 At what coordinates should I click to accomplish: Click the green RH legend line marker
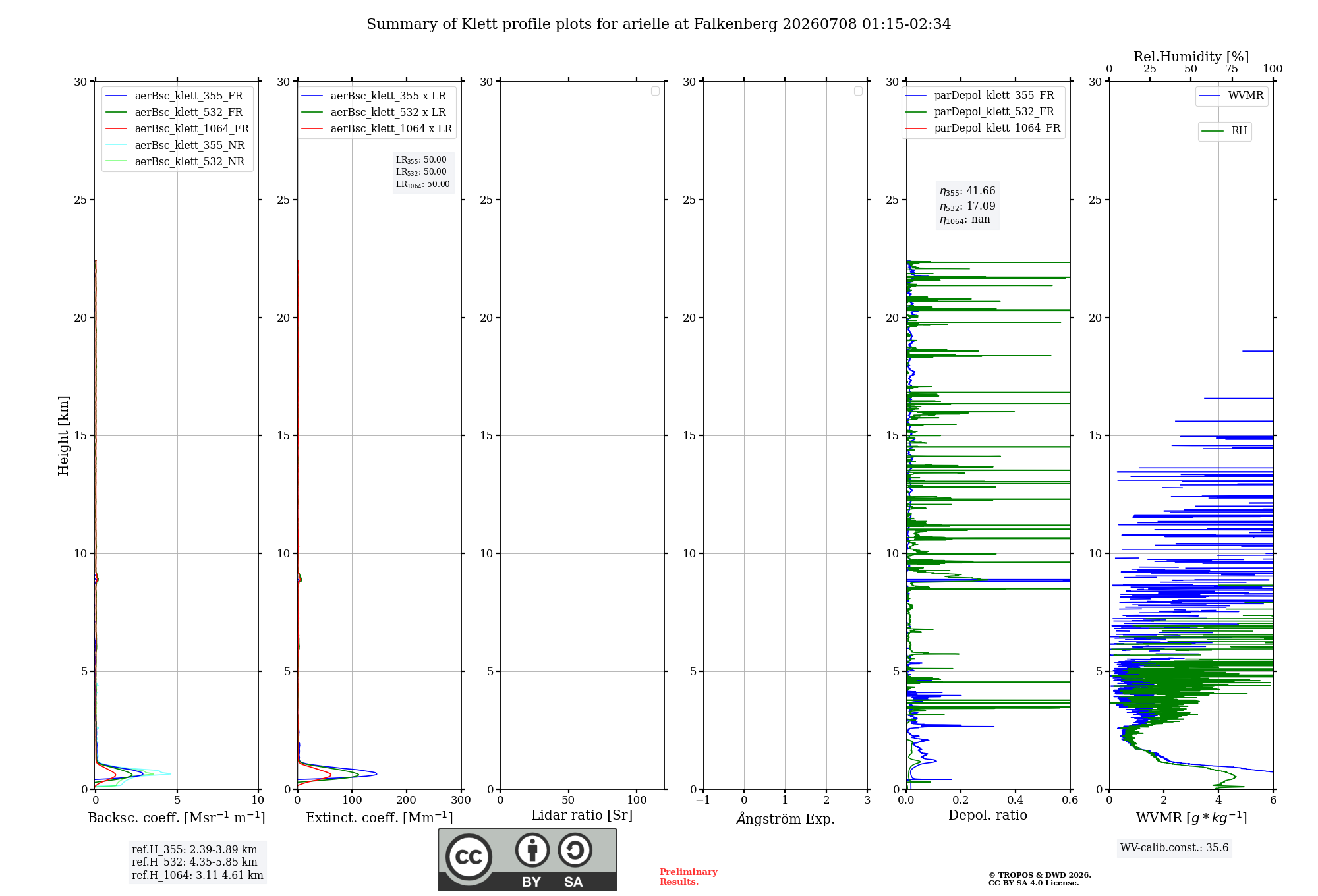coord(1213,131)
